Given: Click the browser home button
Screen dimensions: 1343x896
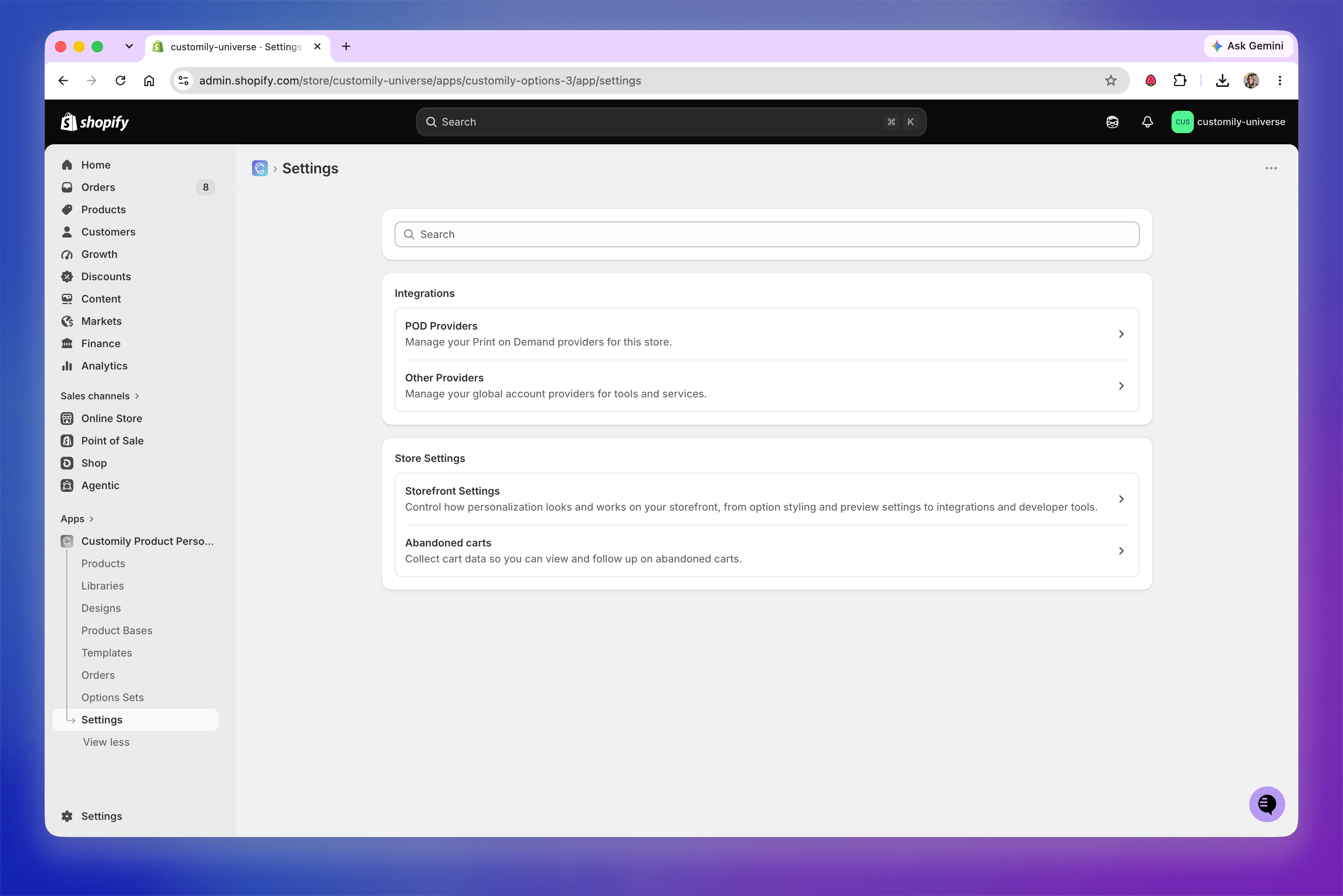Looking at the screenshot, I should click(149, 81).
